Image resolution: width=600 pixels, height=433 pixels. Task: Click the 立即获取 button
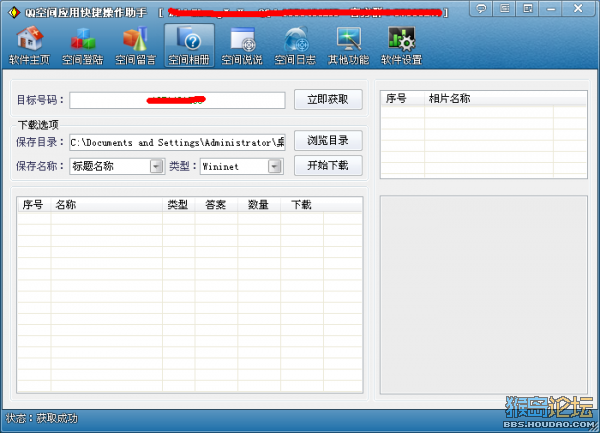coord(328,99)
